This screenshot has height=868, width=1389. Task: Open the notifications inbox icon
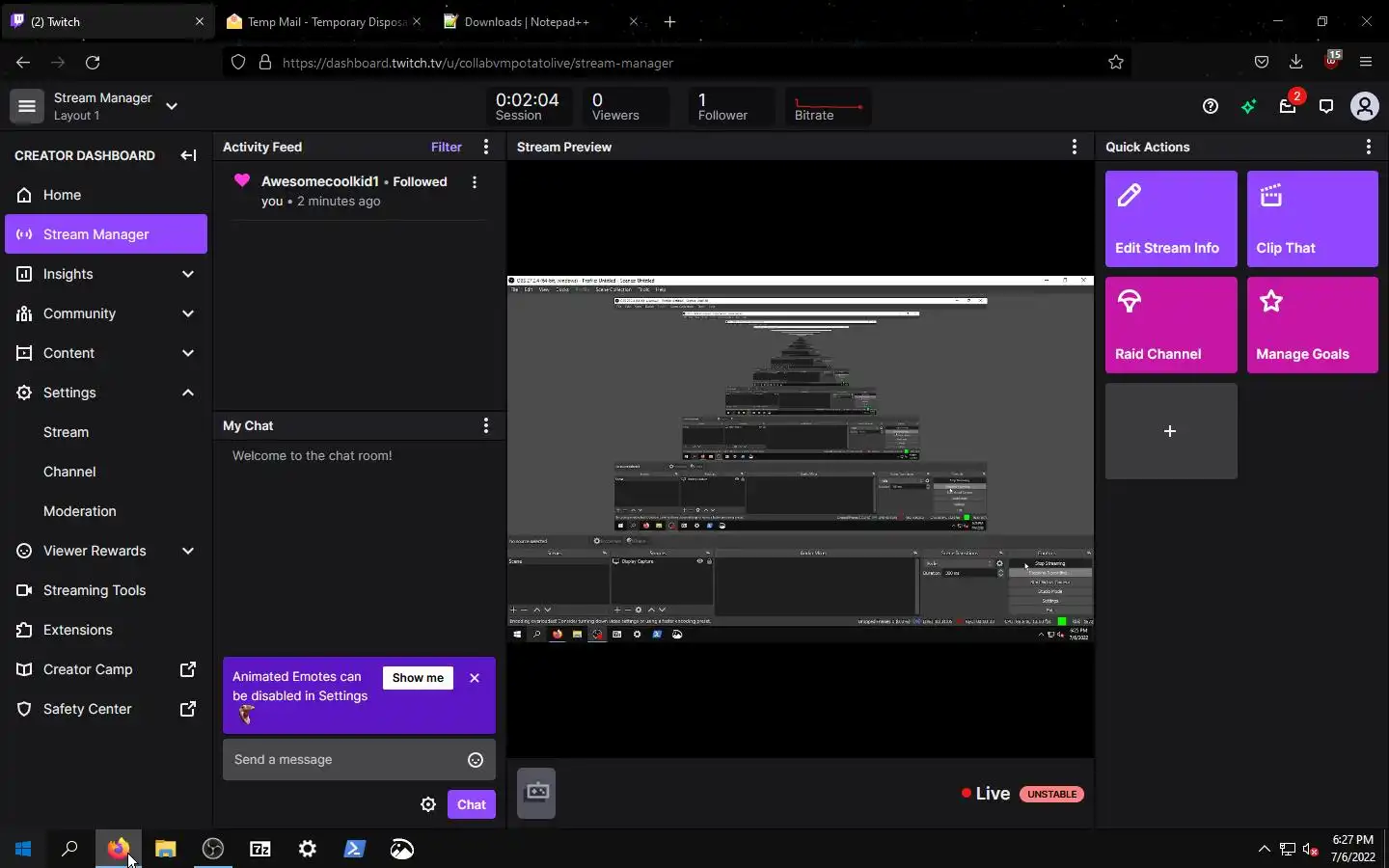(1288, 106)
